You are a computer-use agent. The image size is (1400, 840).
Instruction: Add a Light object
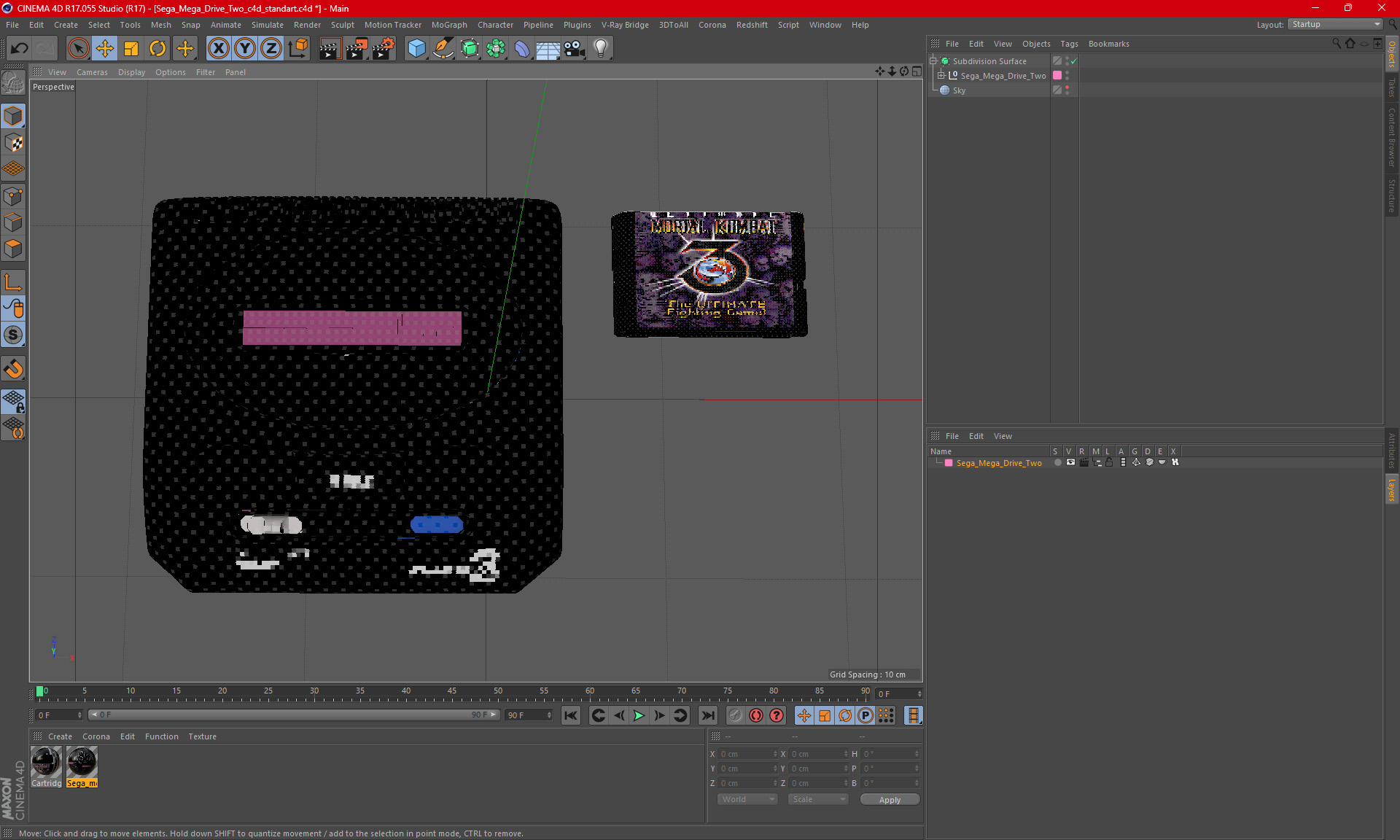point(601,49)
